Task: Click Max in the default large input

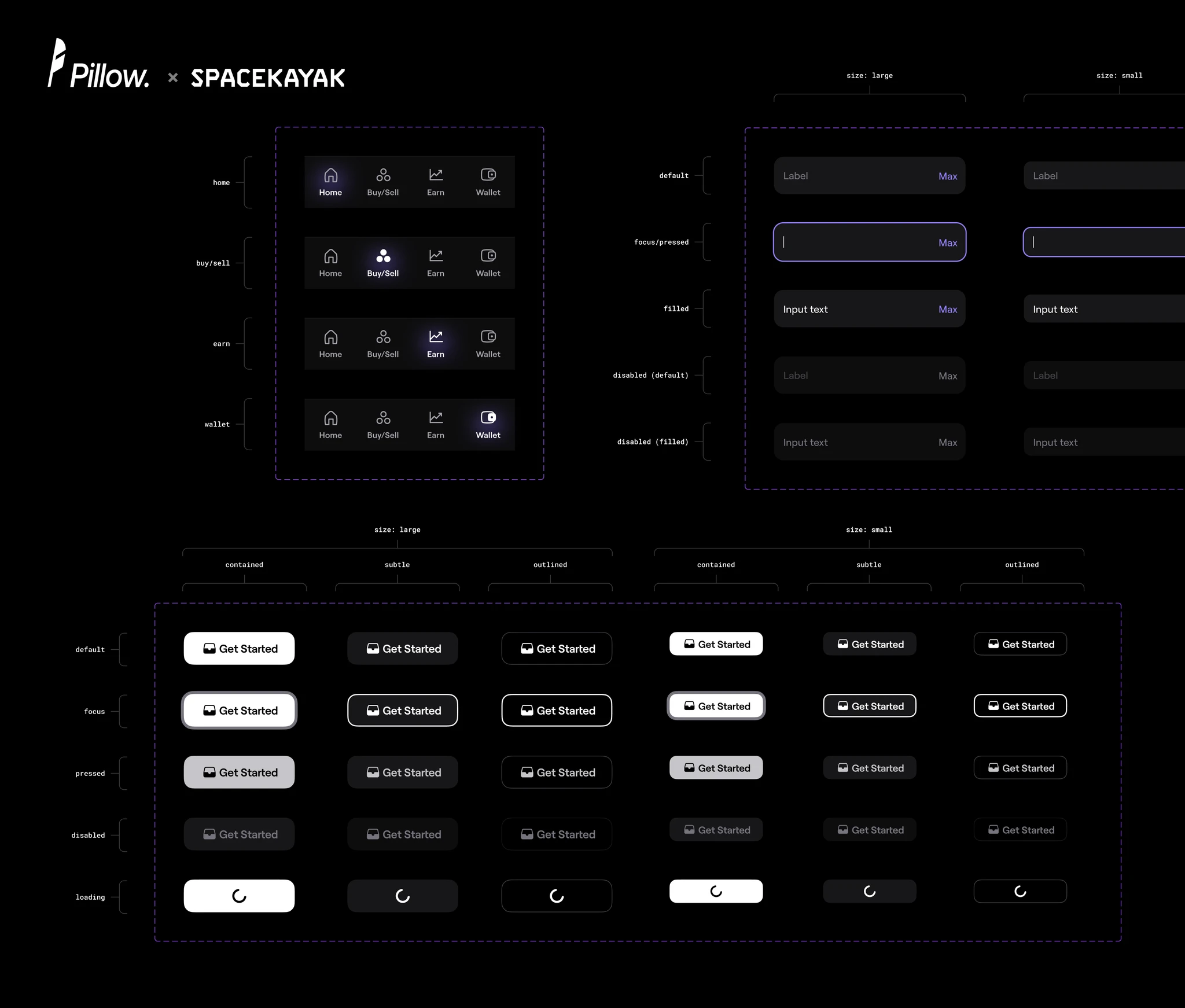Action: [948, 176]
